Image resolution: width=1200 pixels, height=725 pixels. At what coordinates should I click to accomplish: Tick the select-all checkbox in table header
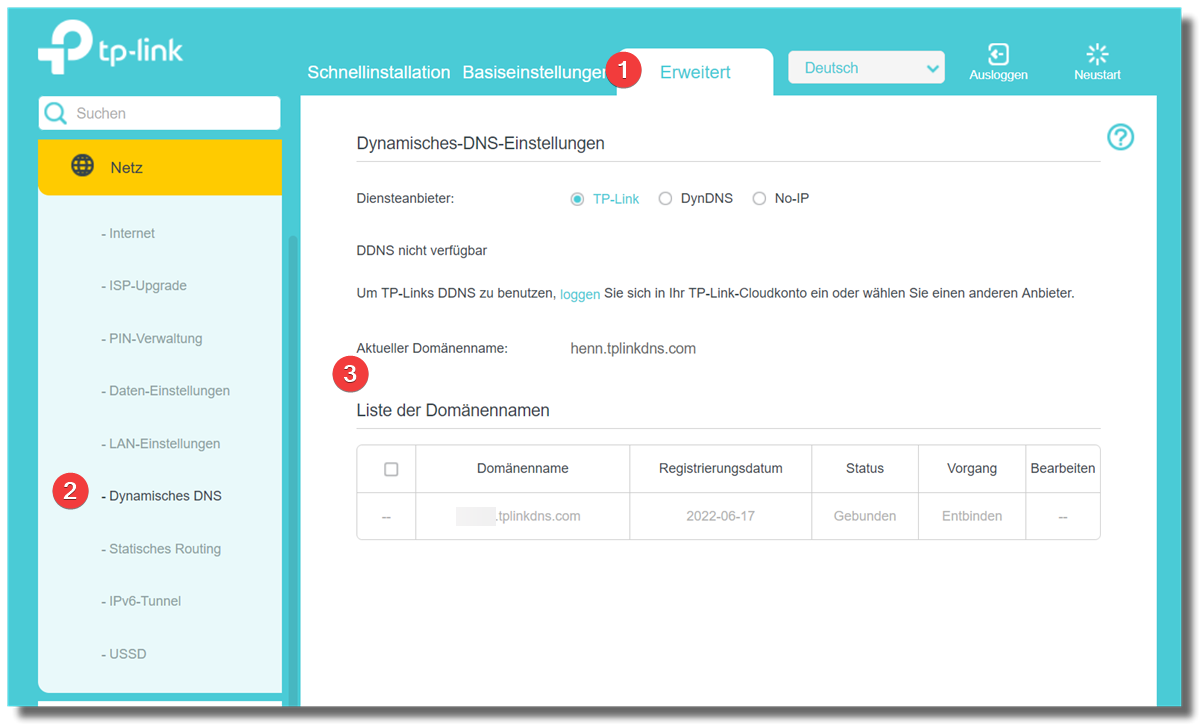[391, 469]
